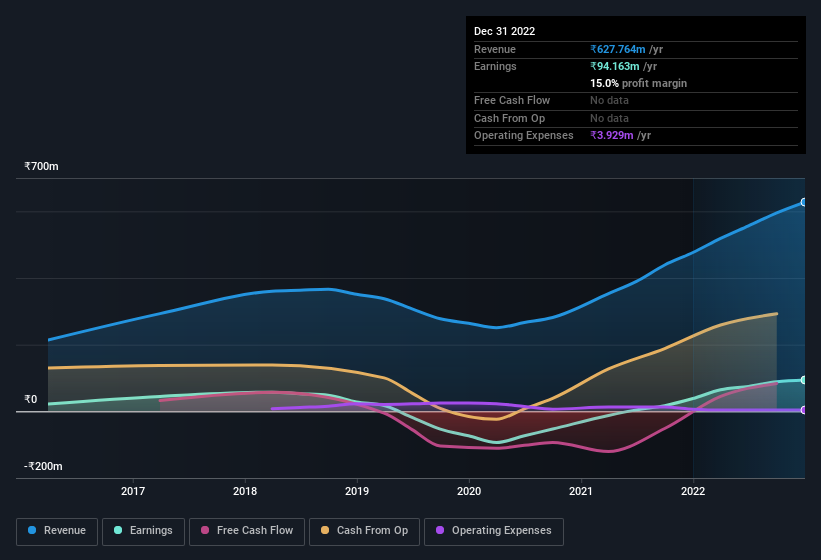
Task: Click the -₹200m y-axis label
Action: (x=43, y=466)
